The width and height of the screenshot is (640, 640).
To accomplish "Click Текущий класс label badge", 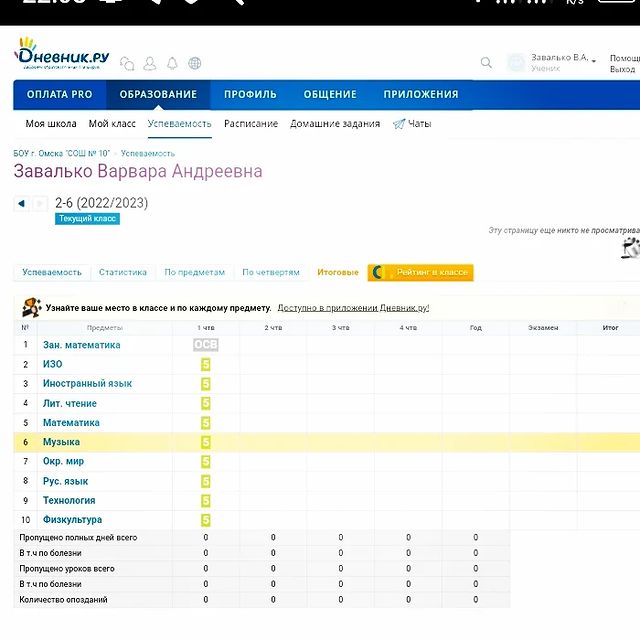I will coord(87,218).
